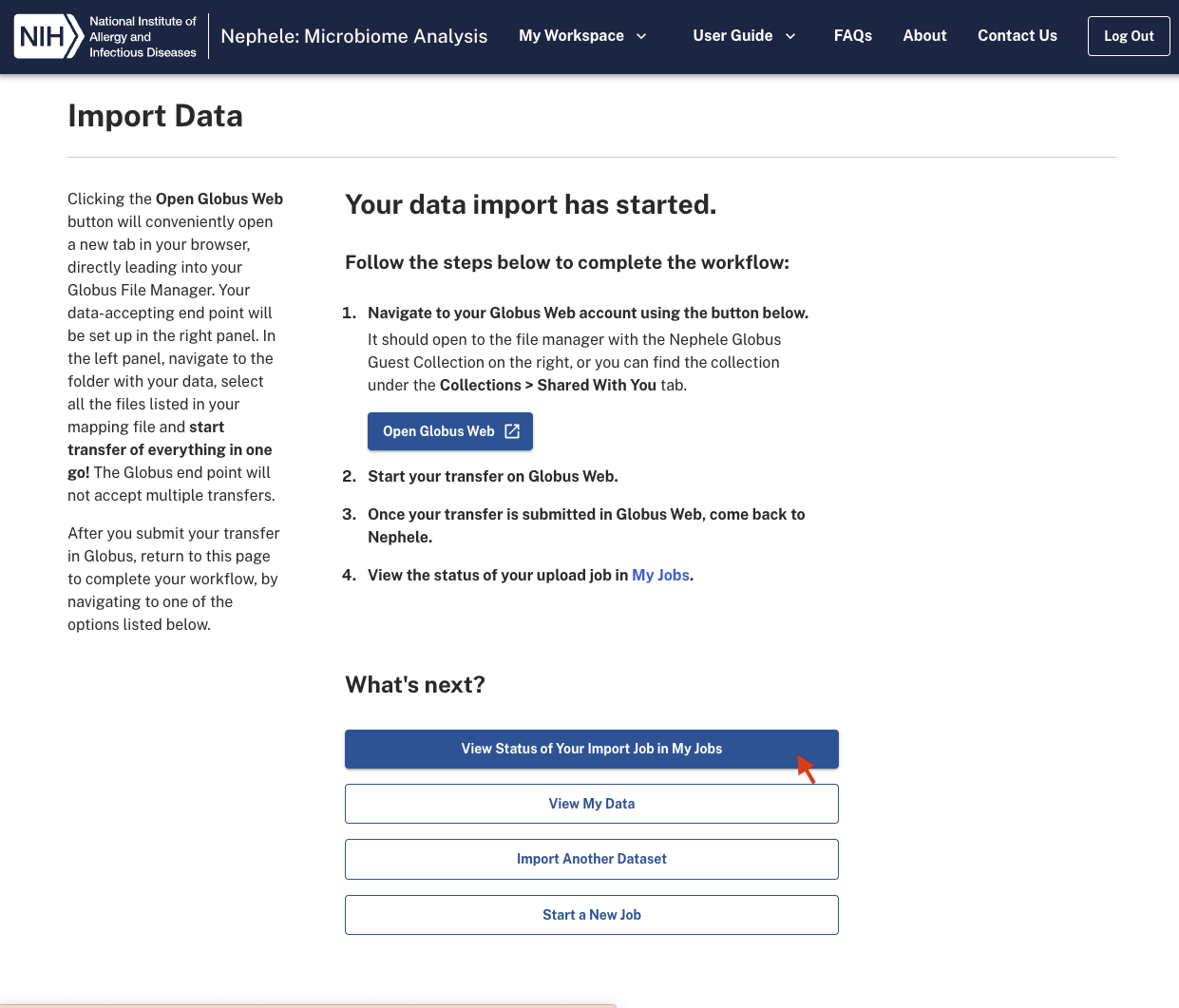Click the NIH logo

click(x=48, y=36)
